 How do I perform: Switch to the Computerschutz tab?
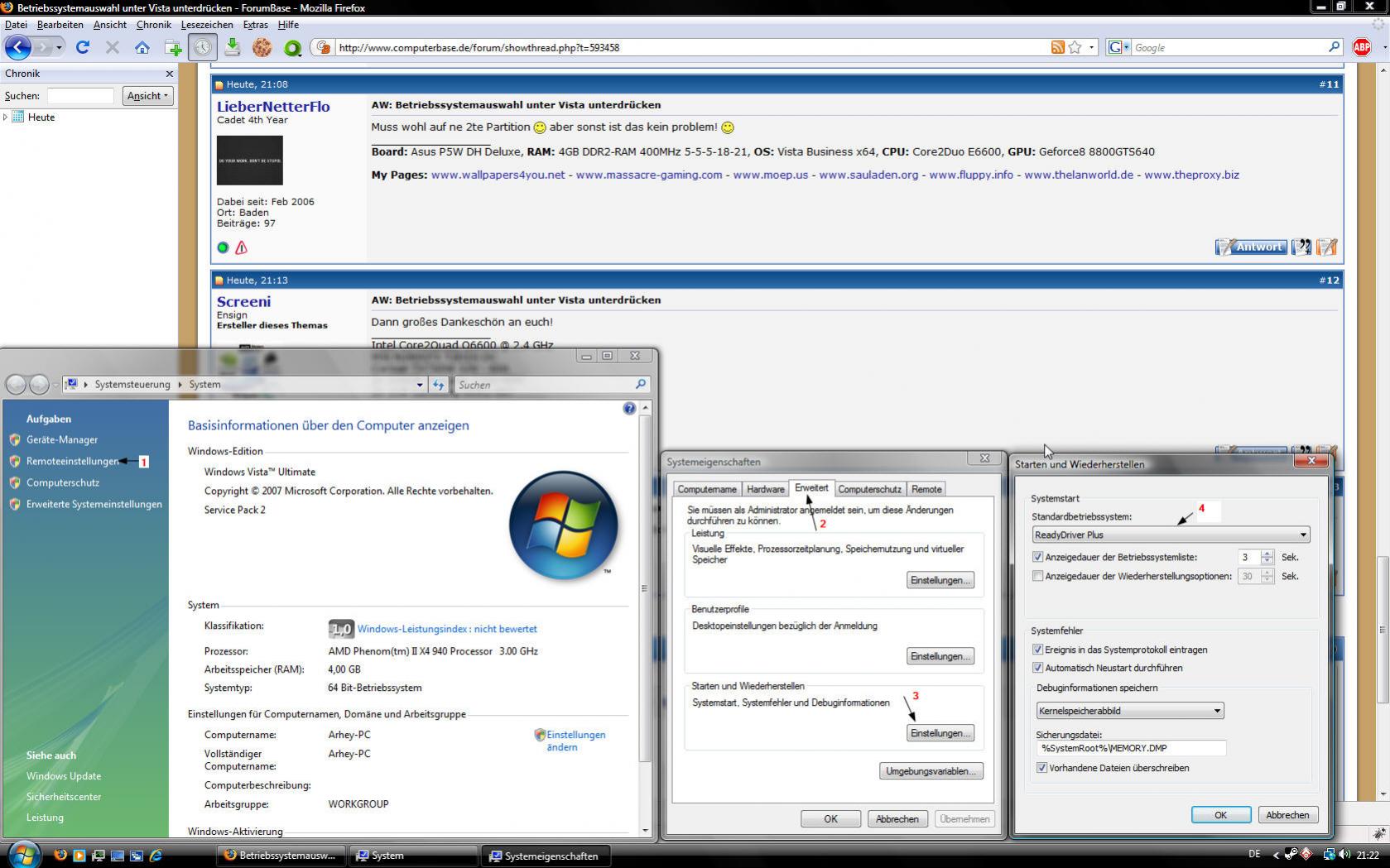[x=869, y=489]
